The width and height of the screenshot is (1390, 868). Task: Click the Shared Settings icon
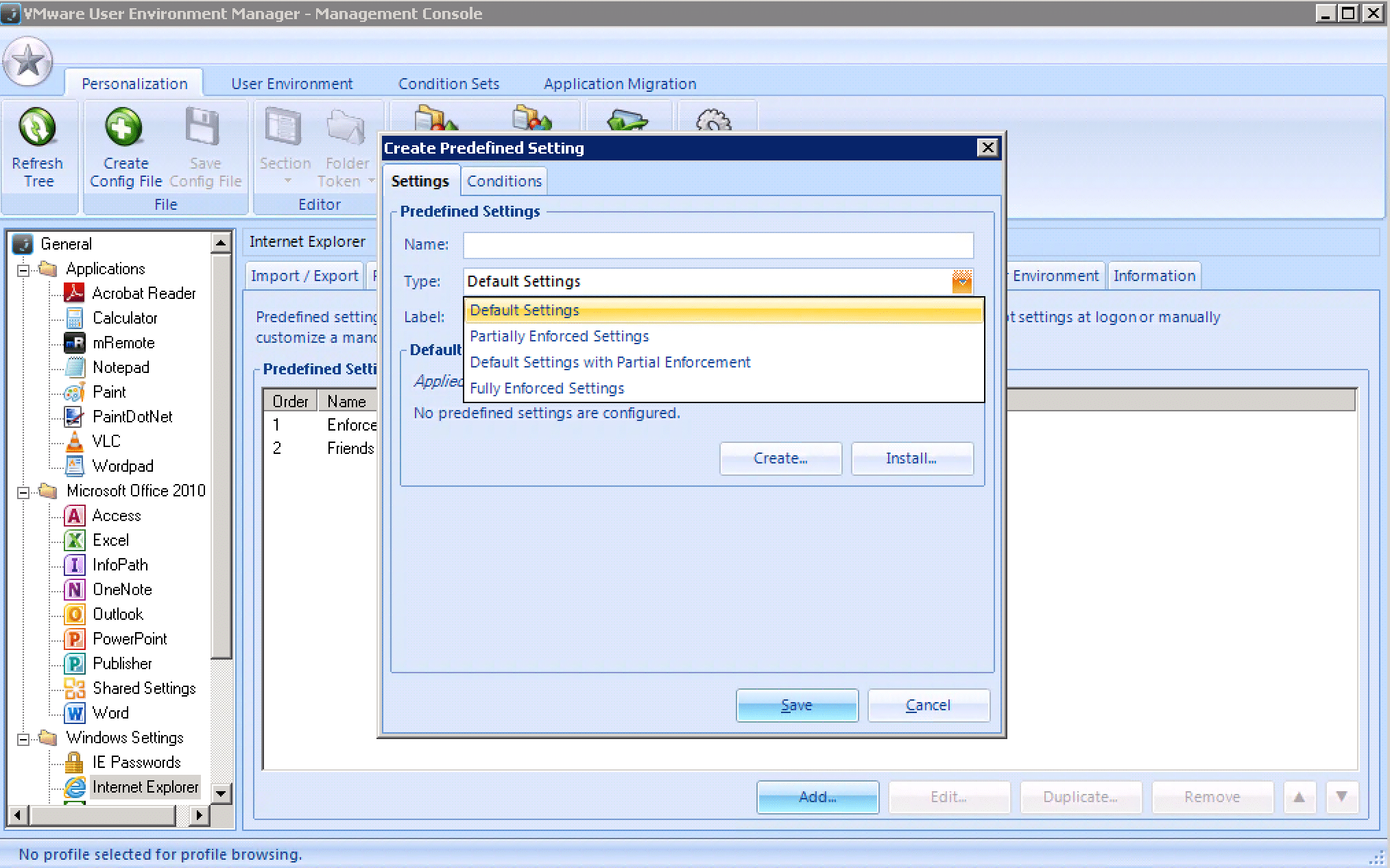coord(74,688)
